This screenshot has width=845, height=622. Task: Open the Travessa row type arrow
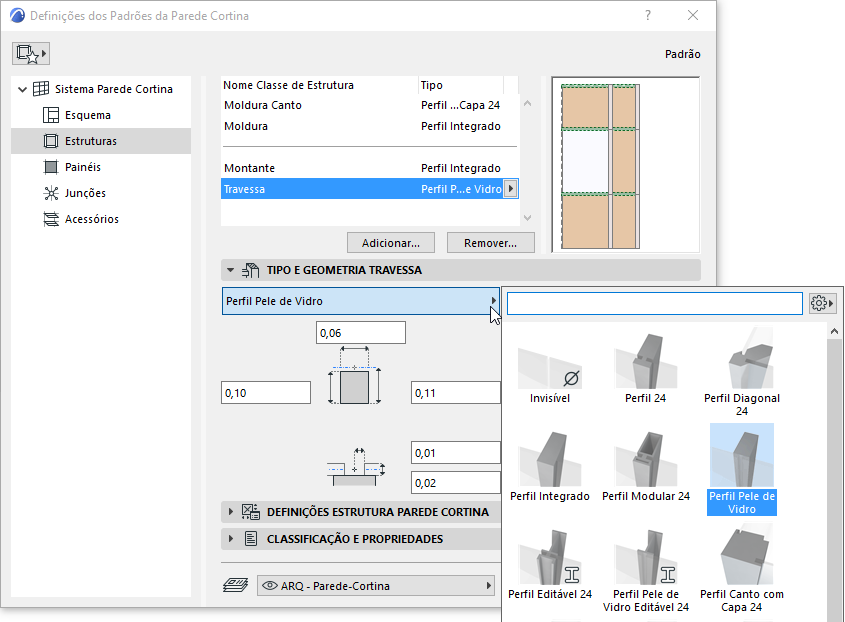[x=510, y=189]
